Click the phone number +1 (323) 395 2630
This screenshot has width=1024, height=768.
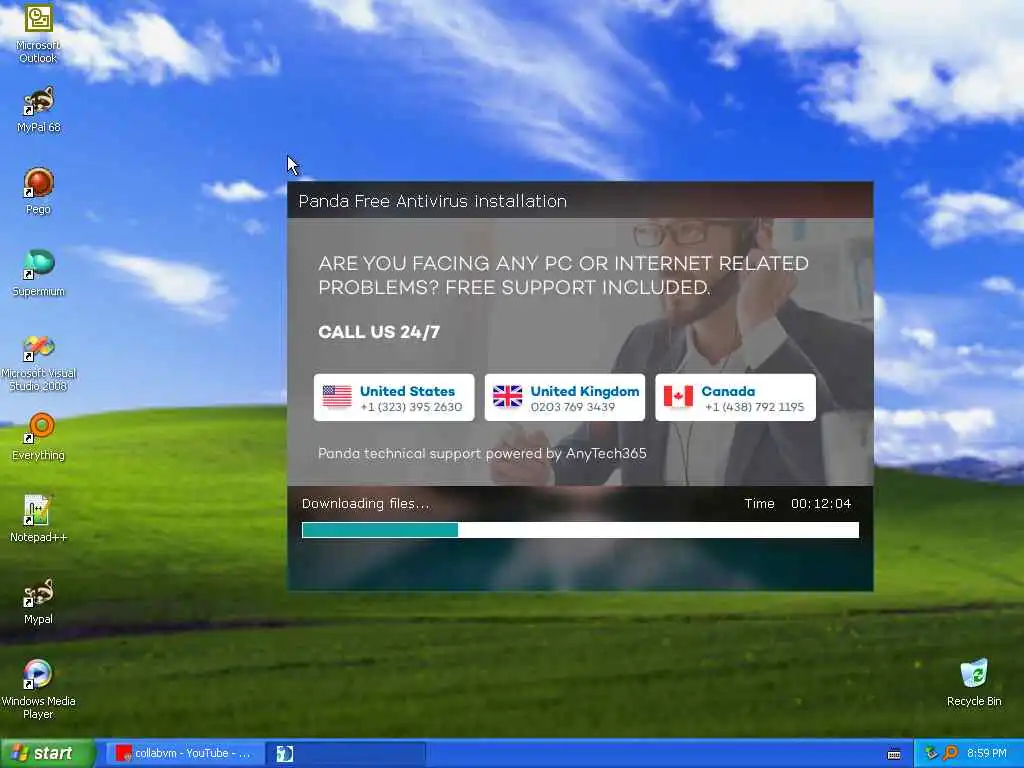(411, 407)
